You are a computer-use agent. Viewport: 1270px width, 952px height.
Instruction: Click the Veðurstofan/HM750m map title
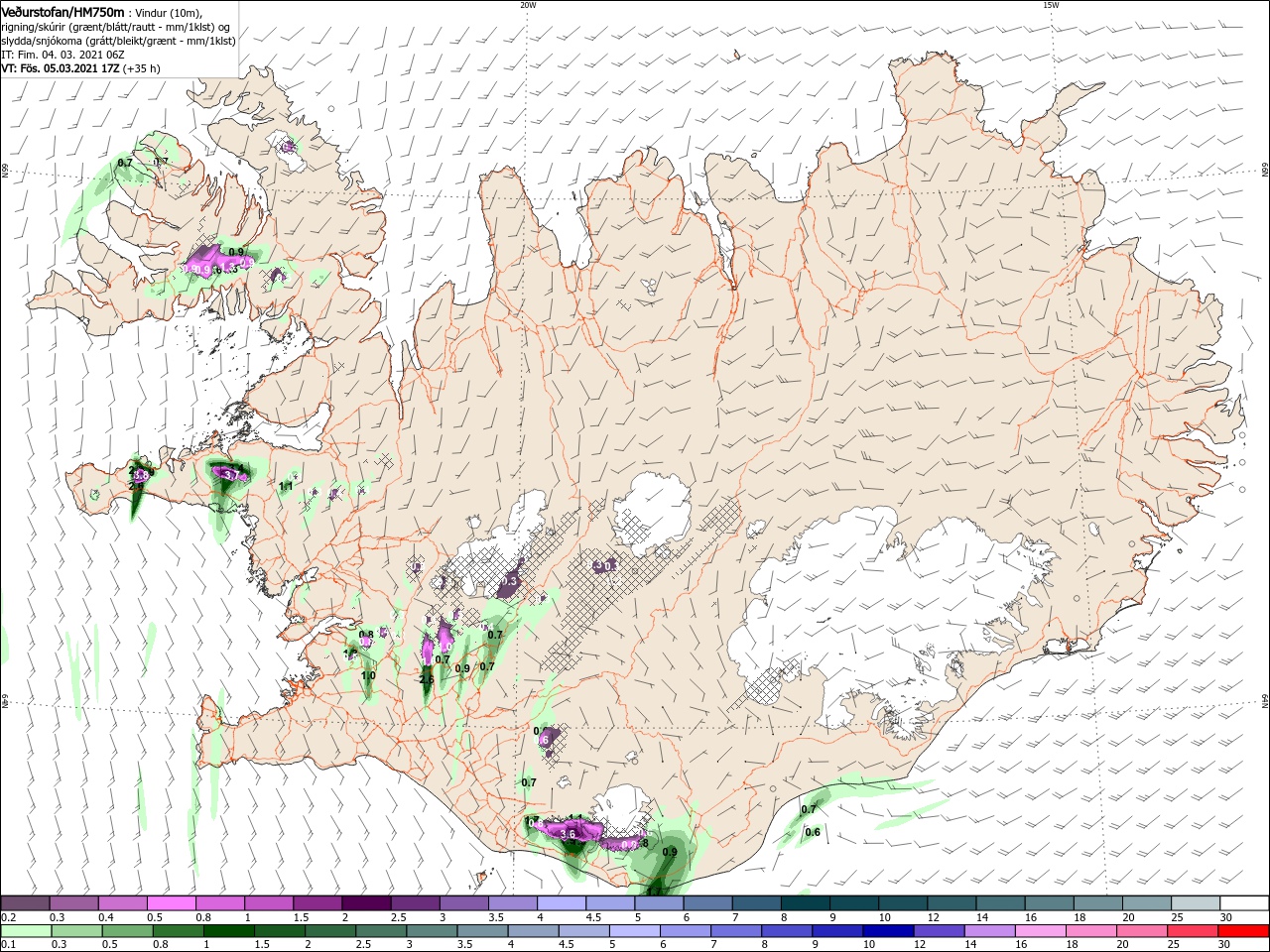tap(63, 12)
